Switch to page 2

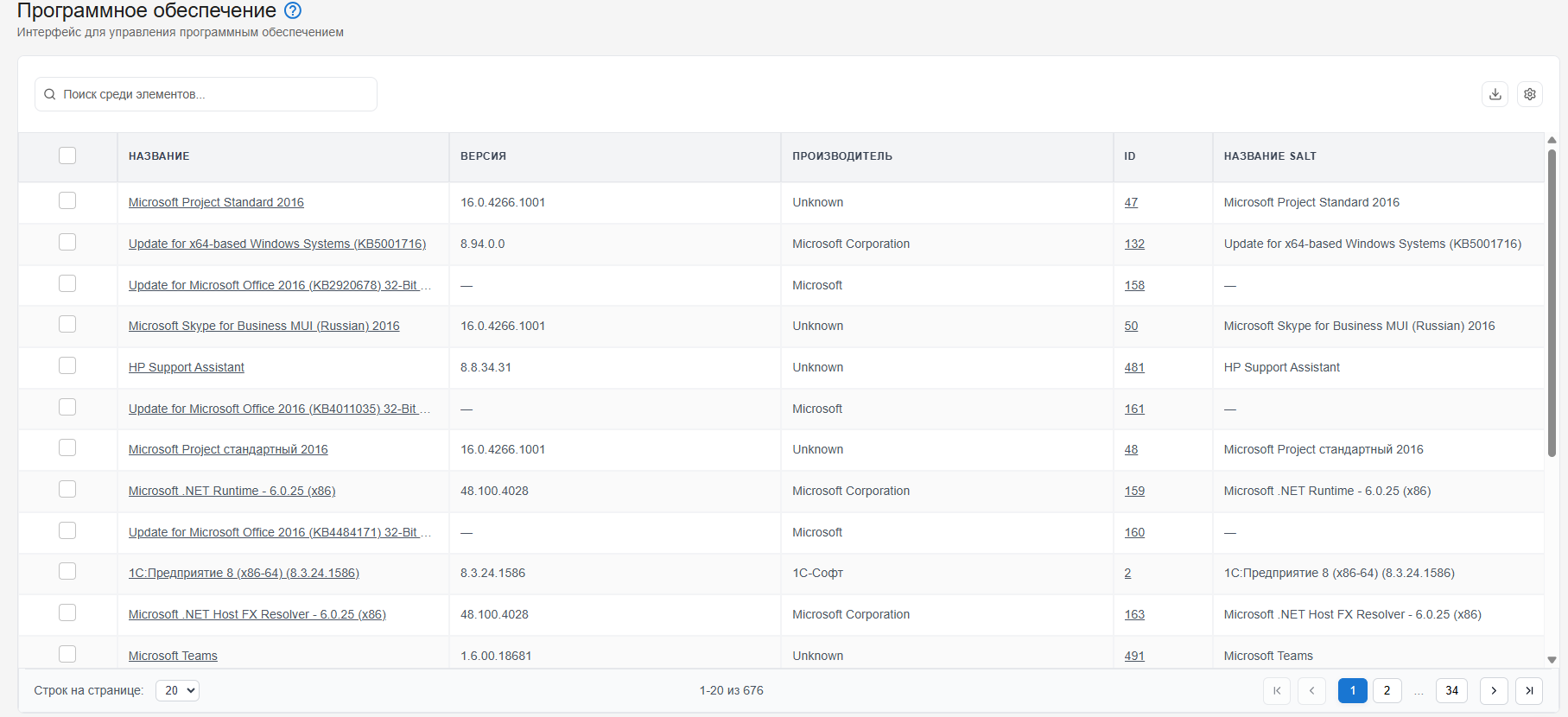[1387, 690]
